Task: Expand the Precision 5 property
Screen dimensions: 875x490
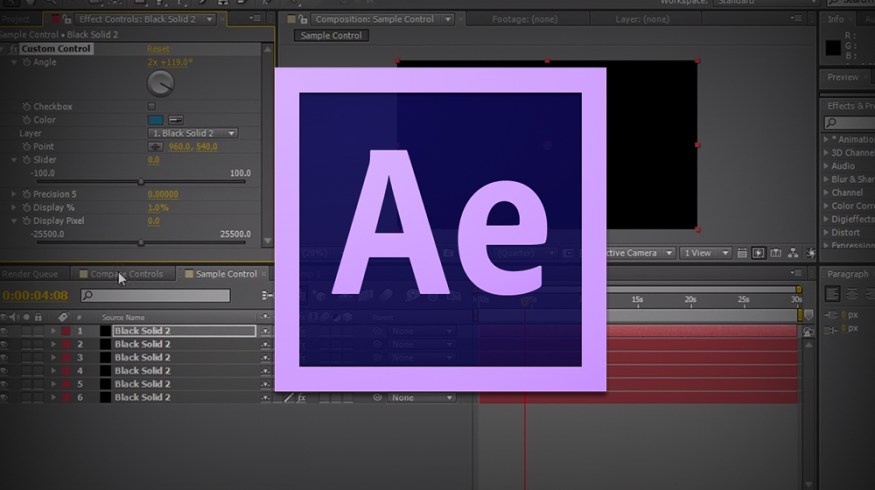Action: 14,194
